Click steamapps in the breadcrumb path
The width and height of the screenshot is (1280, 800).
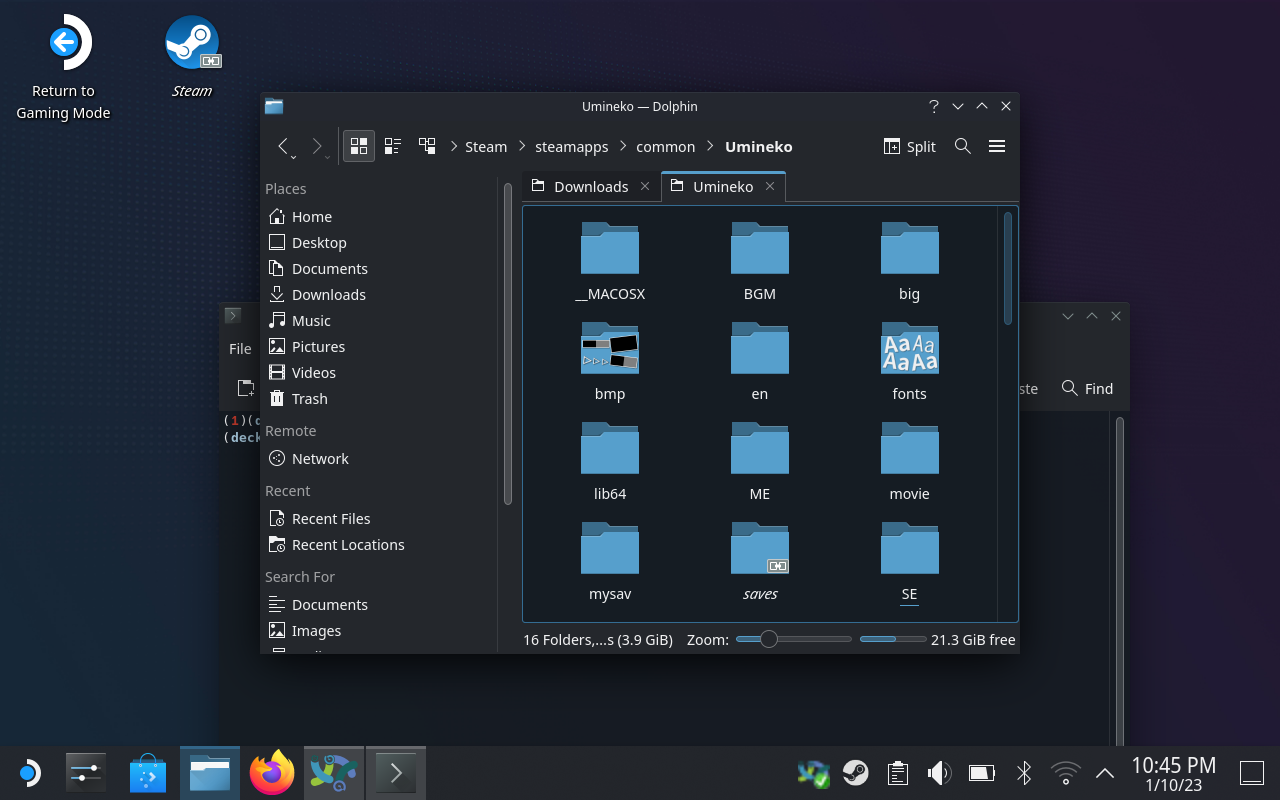pos(572,146)
